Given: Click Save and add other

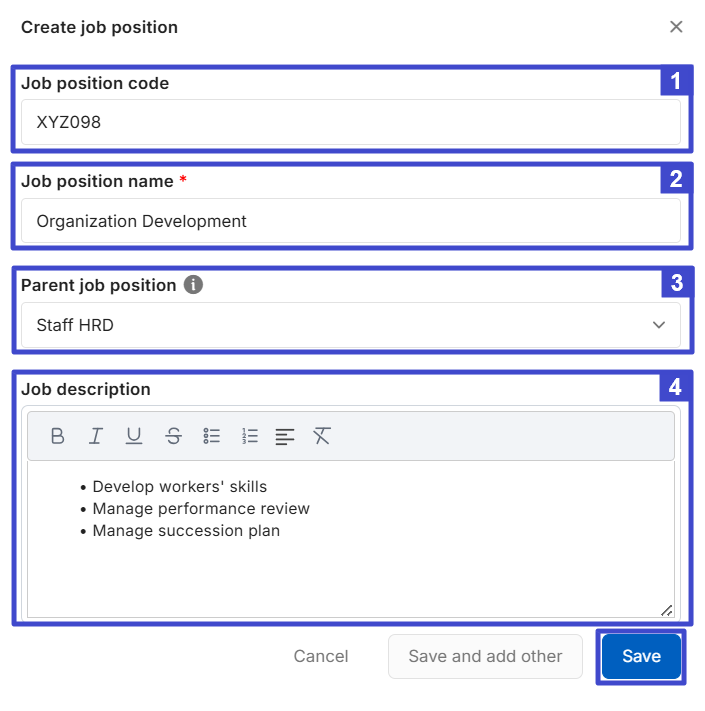Looking at the screenshot, I should (x=485, y=657).
